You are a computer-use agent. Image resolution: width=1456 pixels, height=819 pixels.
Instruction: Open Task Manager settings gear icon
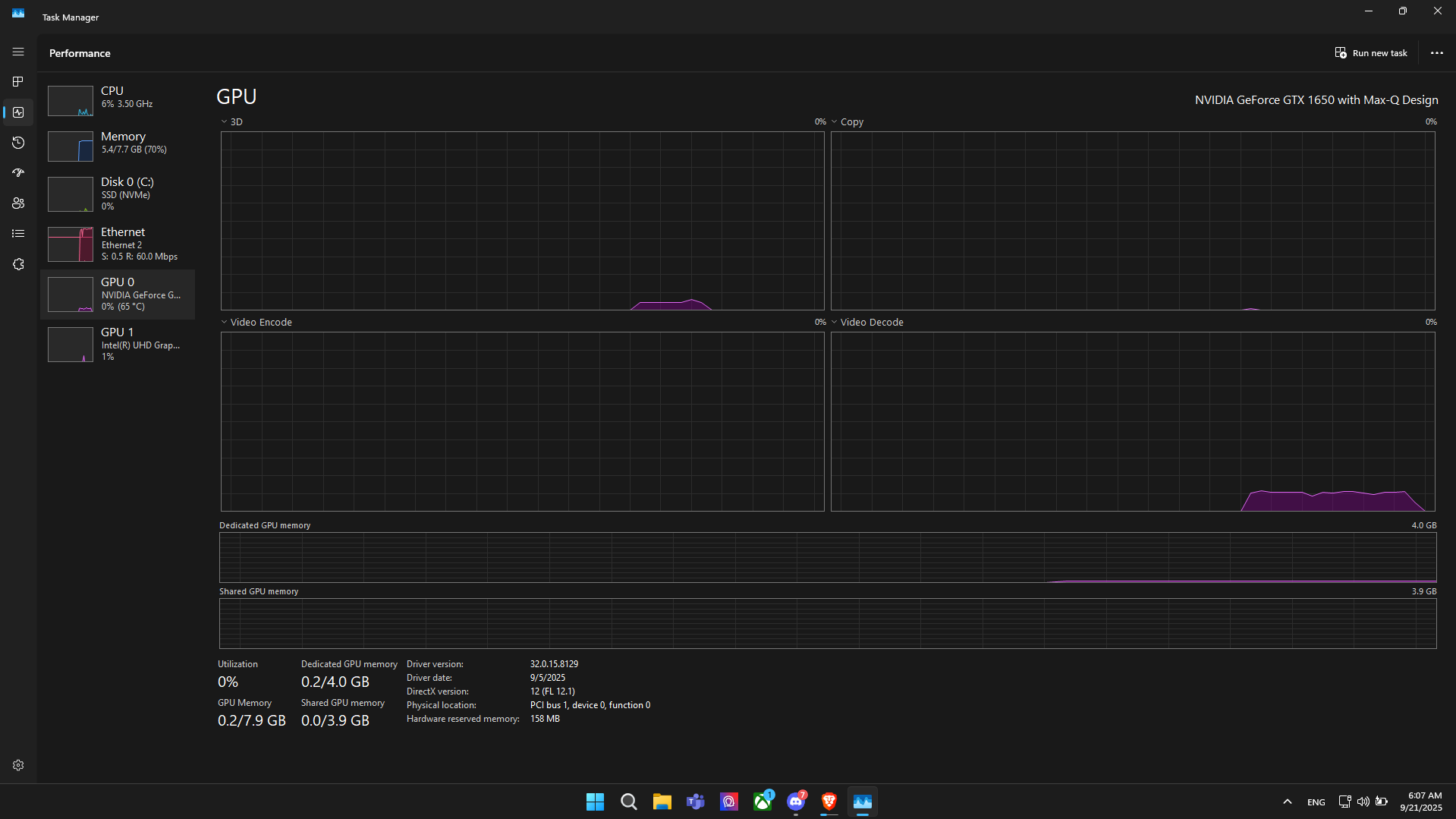(x=18, y=765)
